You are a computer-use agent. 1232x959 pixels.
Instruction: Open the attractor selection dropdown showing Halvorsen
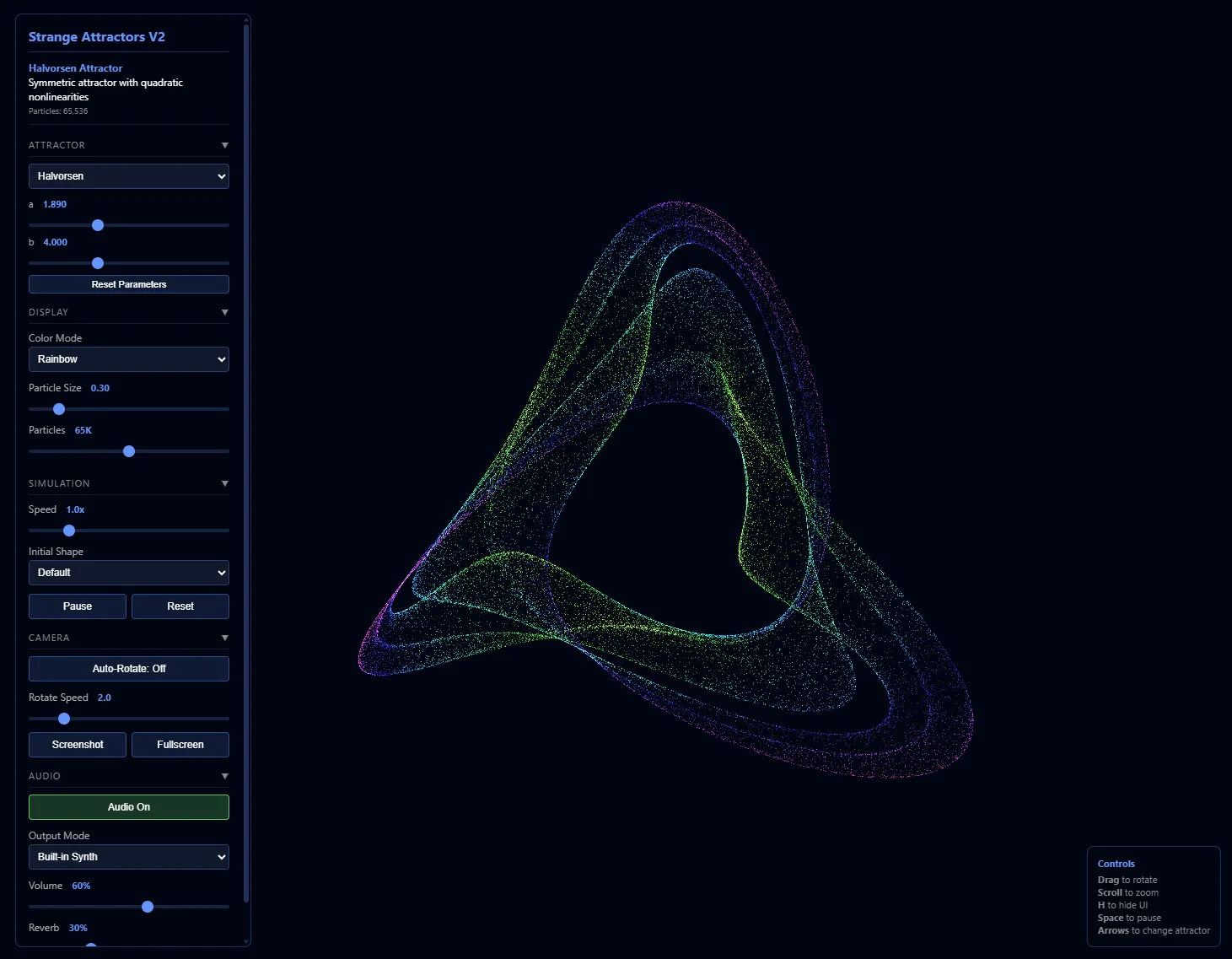(128, 175)
